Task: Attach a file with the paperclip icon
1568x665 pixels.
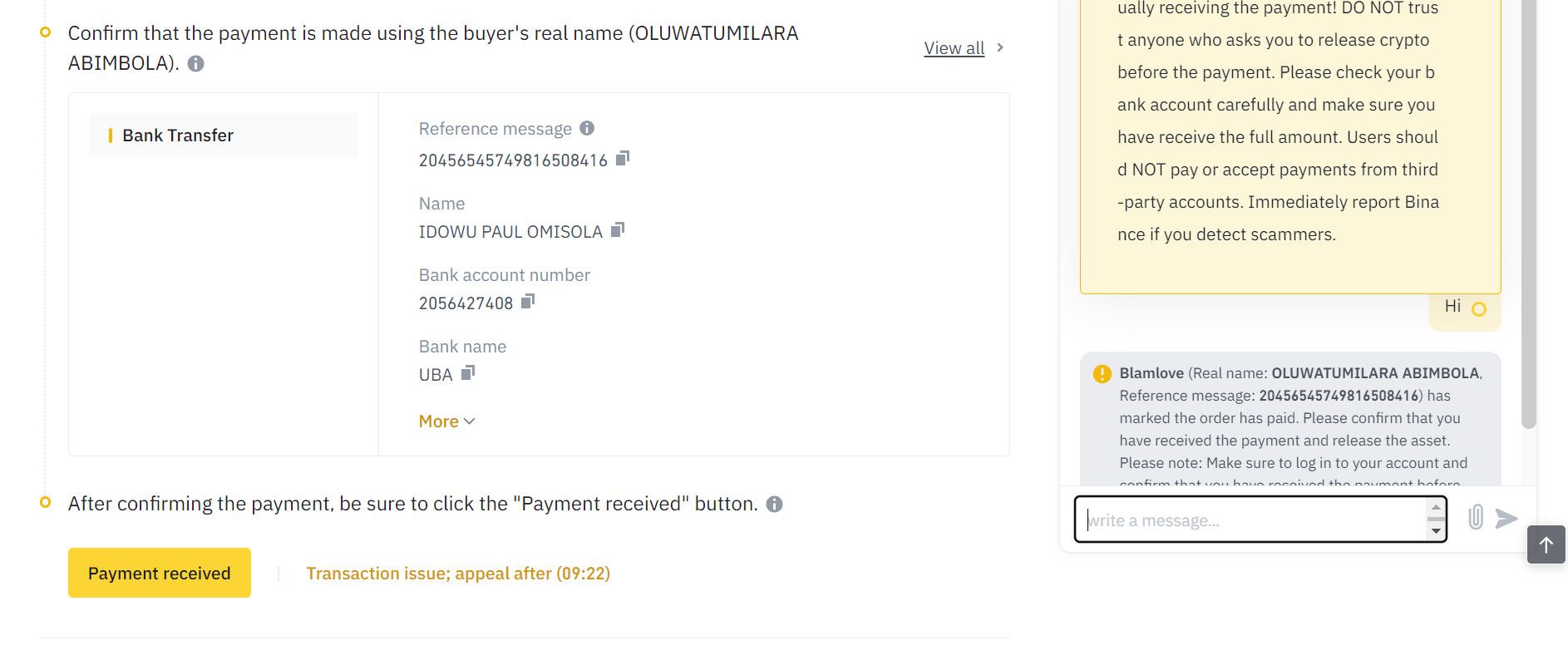Action: pyautogui.click(x=1475, y=518)
